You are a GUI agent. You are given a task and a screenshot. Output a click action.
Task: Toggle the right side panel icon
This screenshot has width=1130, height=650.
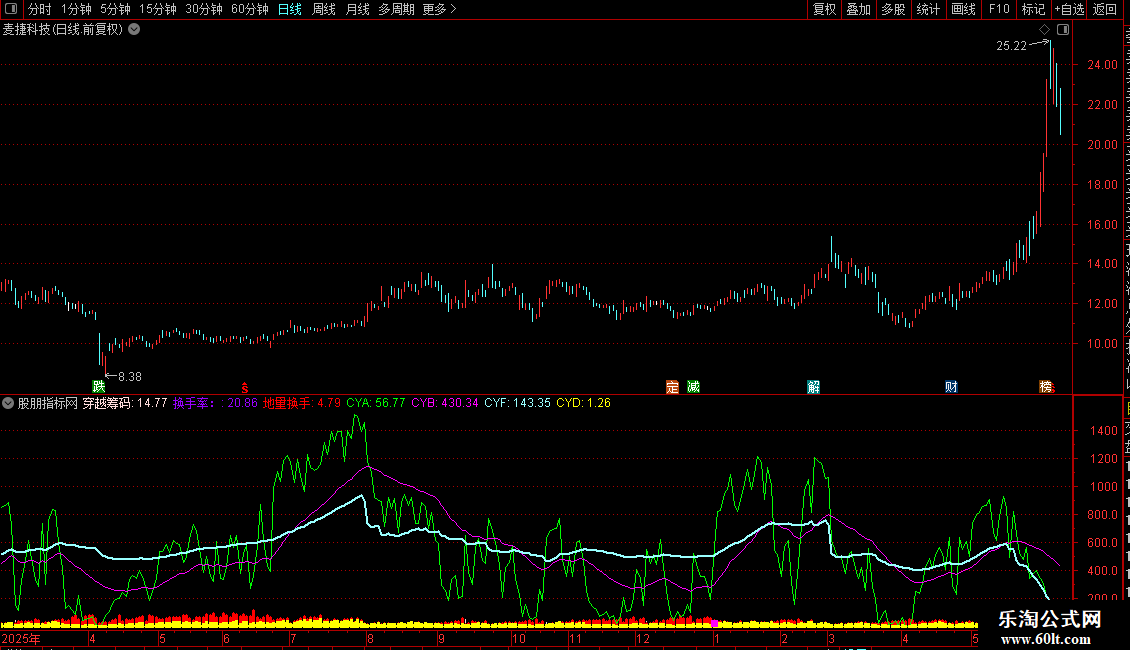coord(1063,30)
